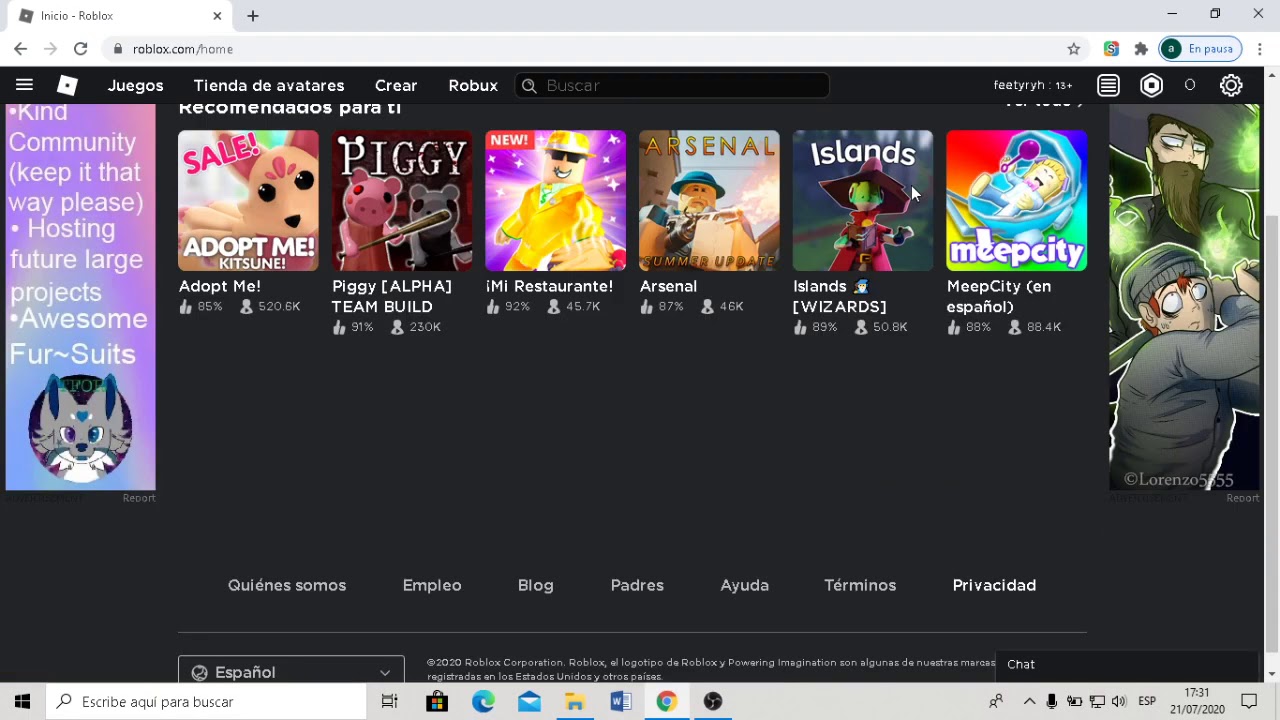
Task: Open a new browser tab
Action: 253,16
